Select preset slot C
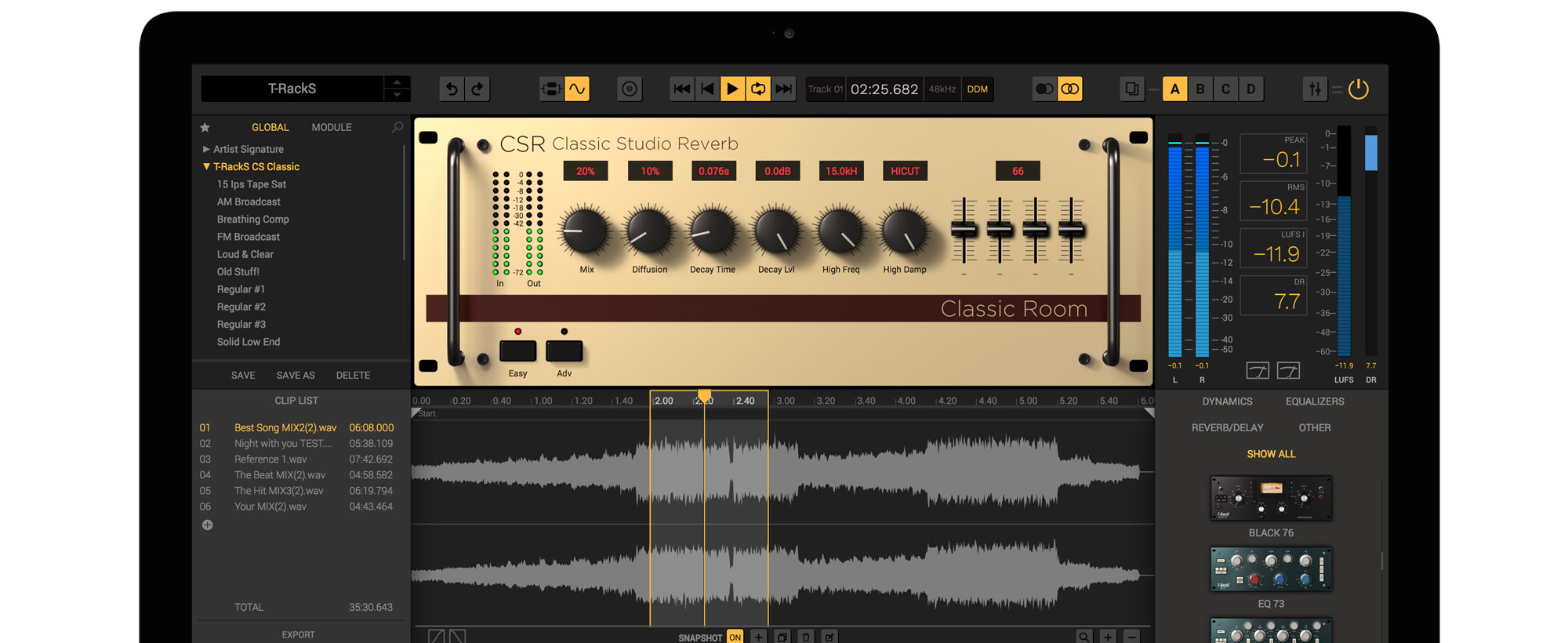The image size is (1568, 643). coord(1225,89)
